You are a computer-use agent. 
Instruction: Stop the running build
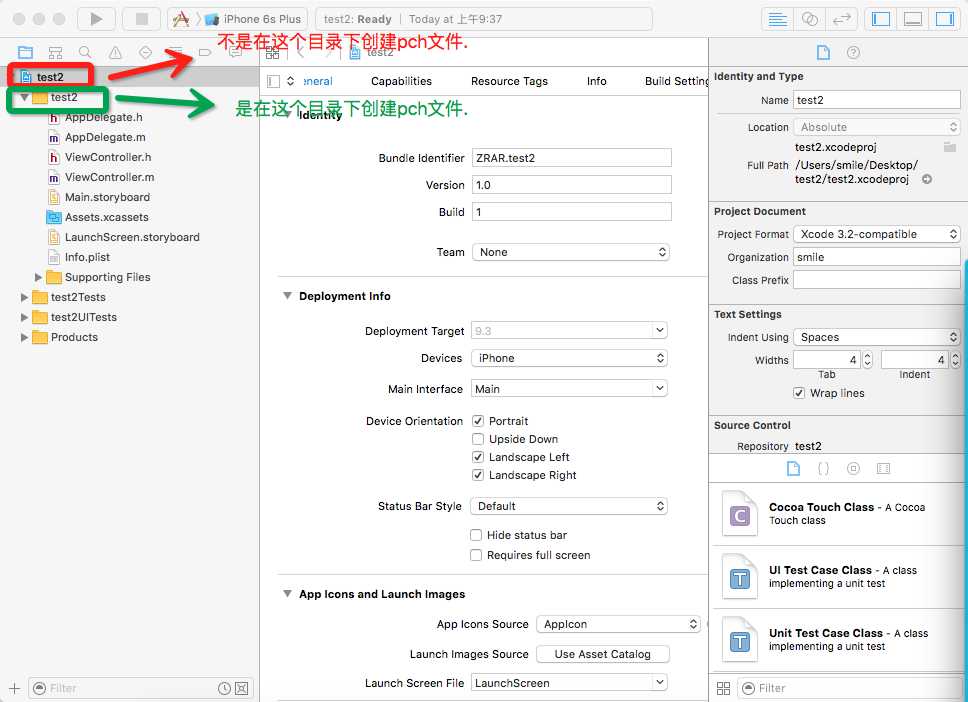pyautogui.click(x=141, y=19)
